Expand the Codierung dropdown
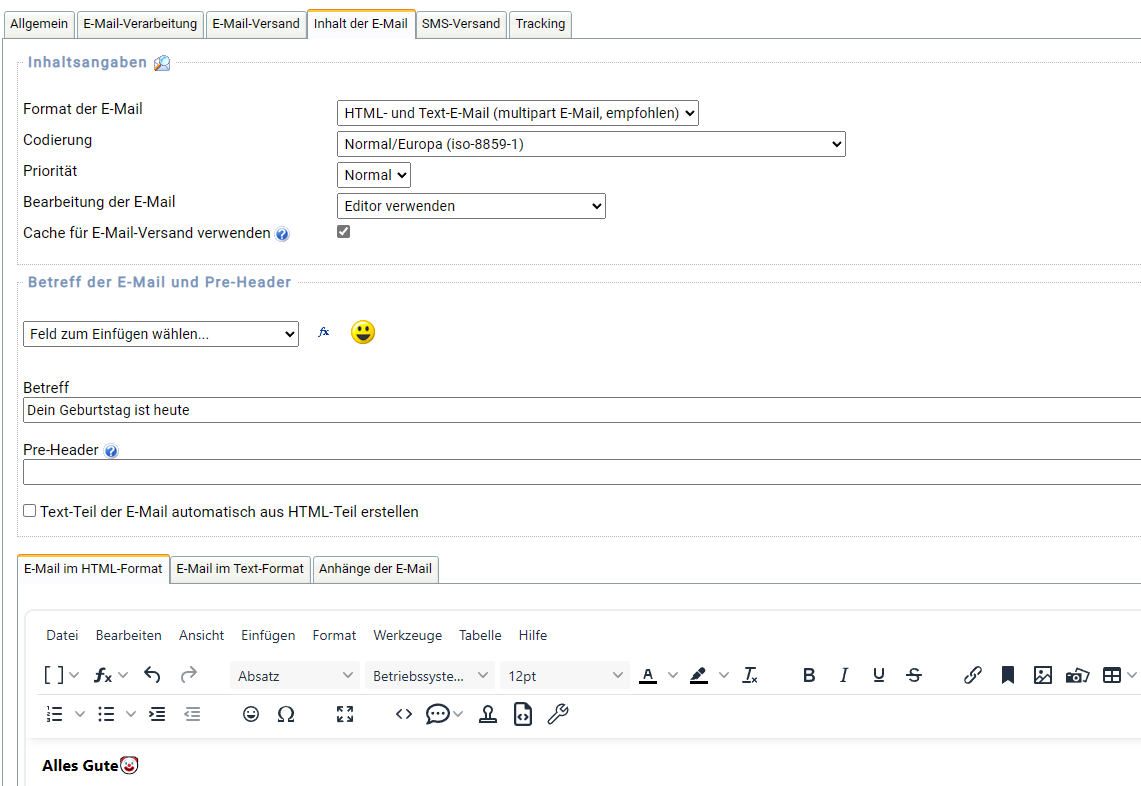Viewport: 1141px width, 786px height. 591,144
